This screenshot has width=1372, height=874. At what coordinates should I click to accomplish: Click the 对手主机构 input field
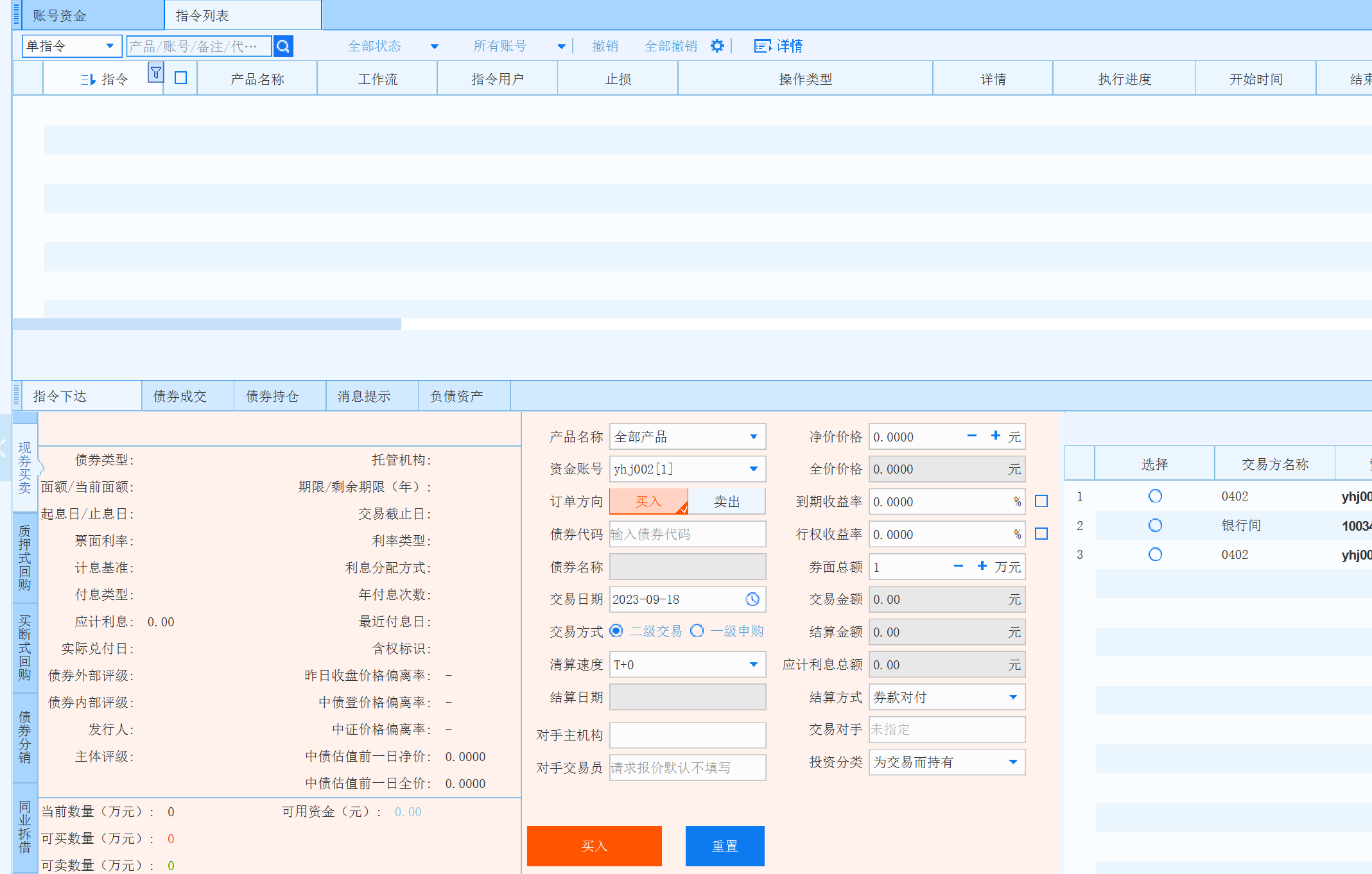coord(688,735)
